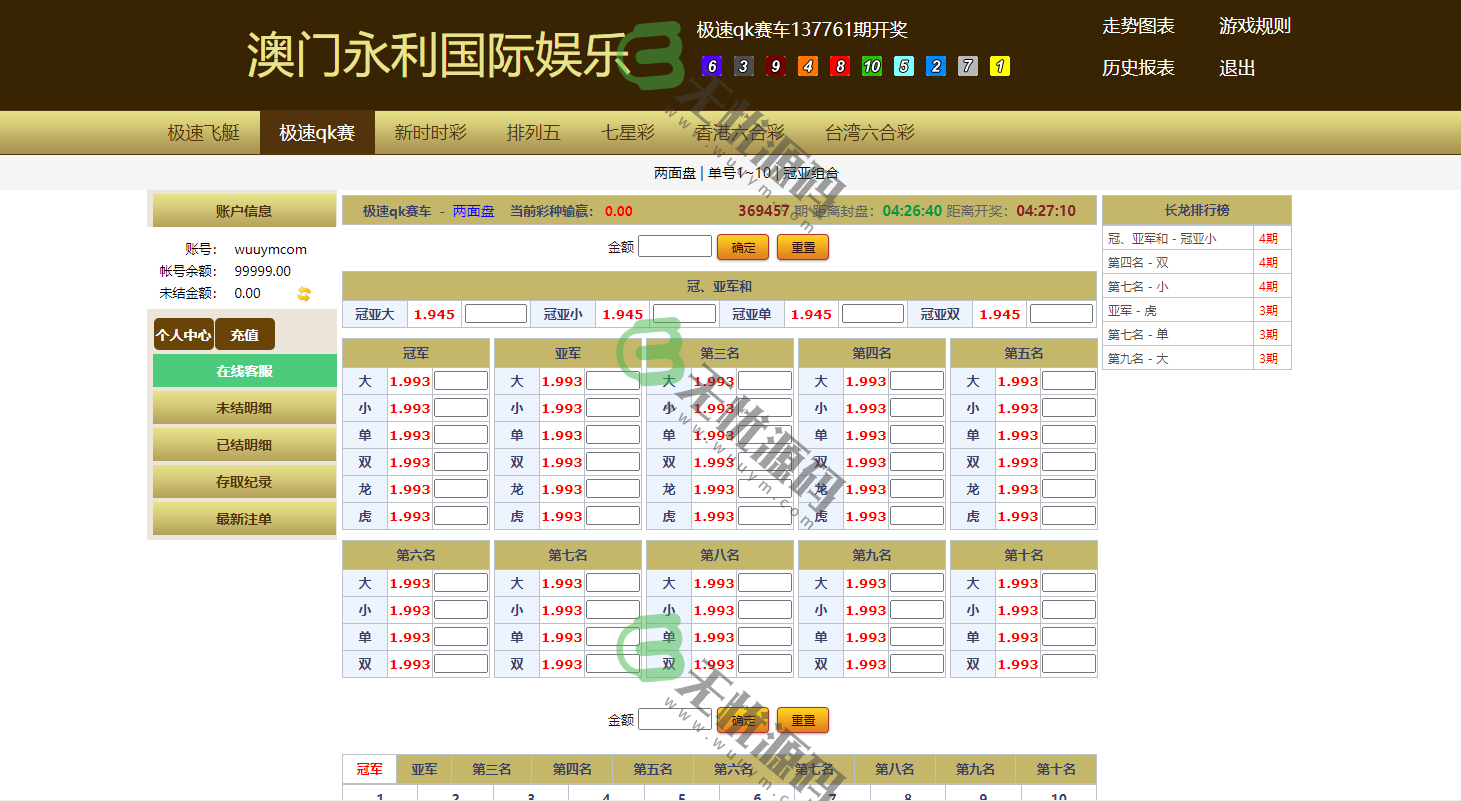
Task: Click the 重置 reset button
Action: pos(802,246)
